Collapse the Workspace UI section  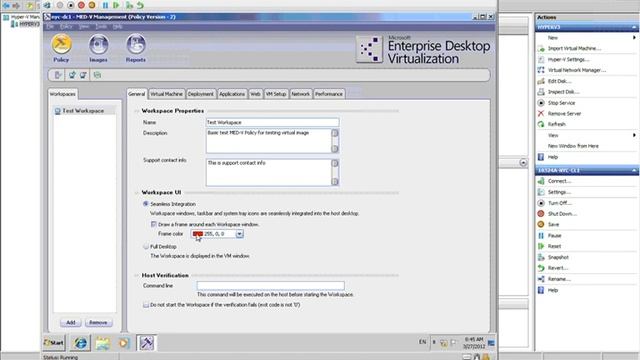[x=136, y=192]
